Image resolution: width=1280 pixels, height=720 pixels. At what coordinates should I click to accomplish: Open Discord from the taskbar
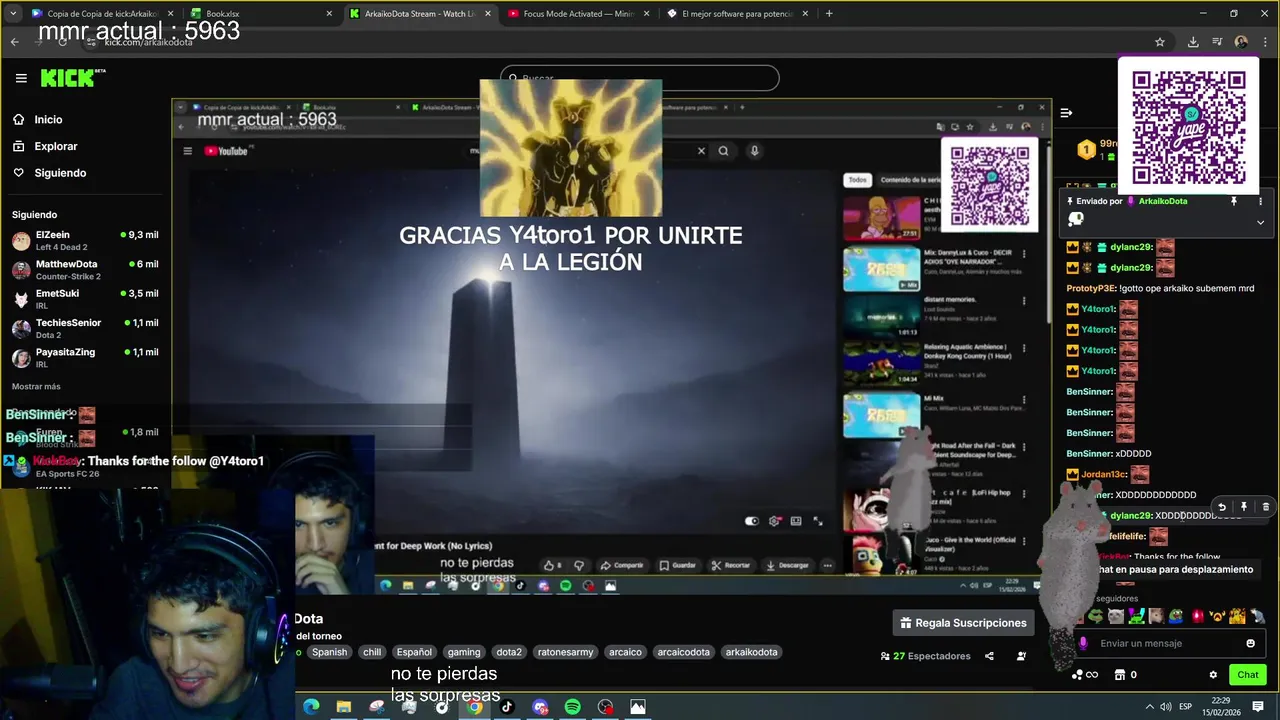coord(540,707)
